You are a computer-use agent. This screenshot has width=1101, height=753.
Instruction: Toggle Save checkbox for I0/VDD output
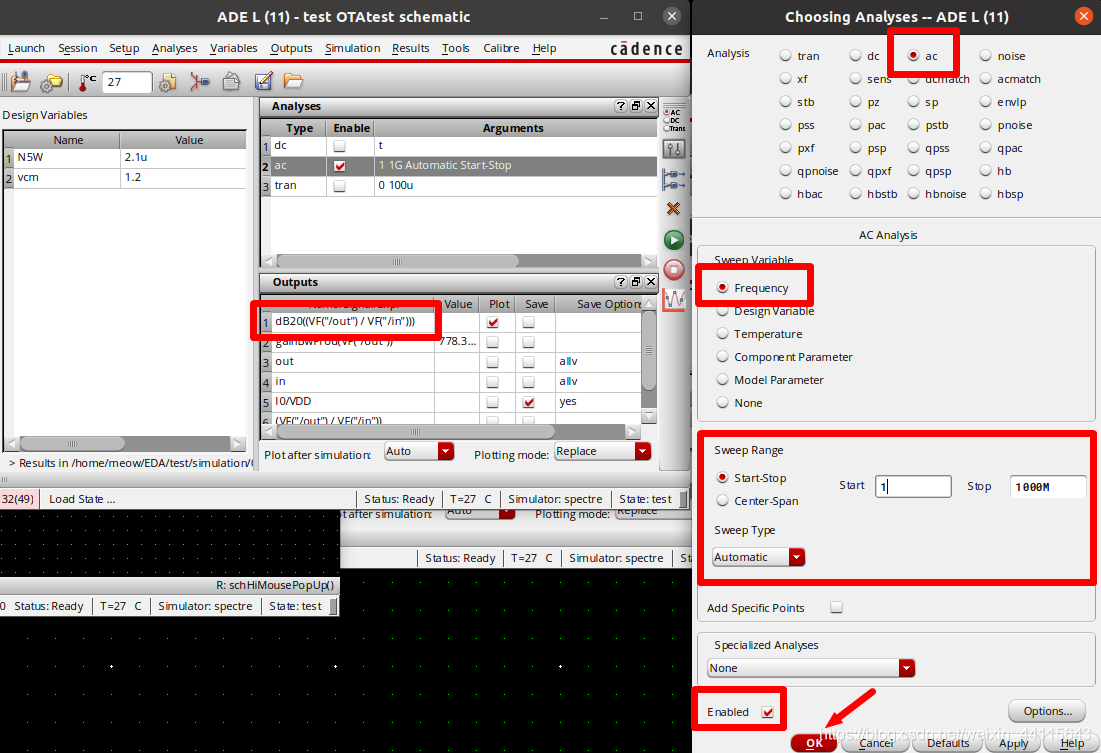tap(529, 402)
